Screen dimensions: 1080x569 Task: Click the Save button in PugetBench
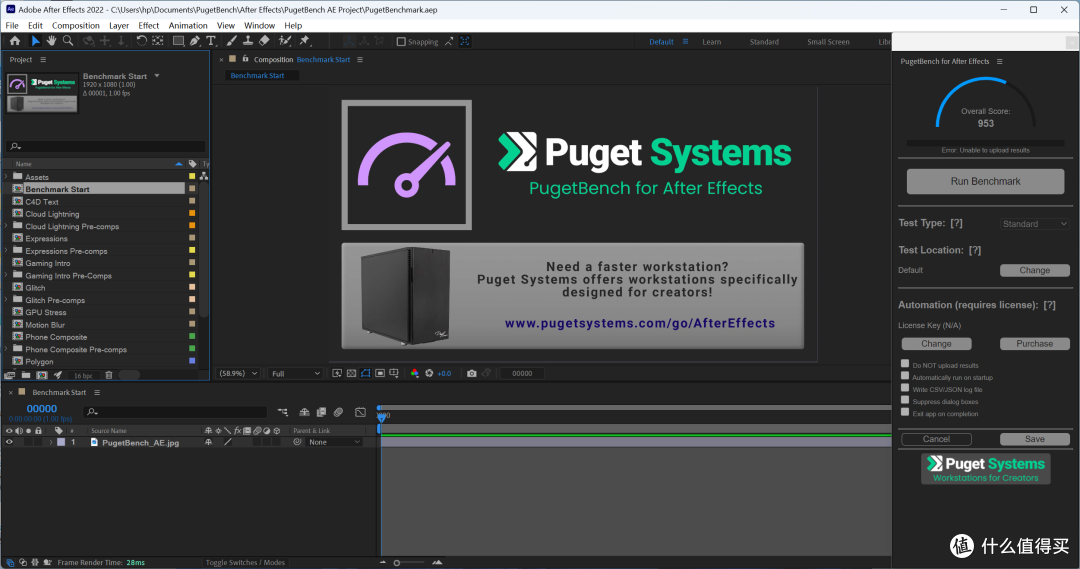pos(1035,439)
